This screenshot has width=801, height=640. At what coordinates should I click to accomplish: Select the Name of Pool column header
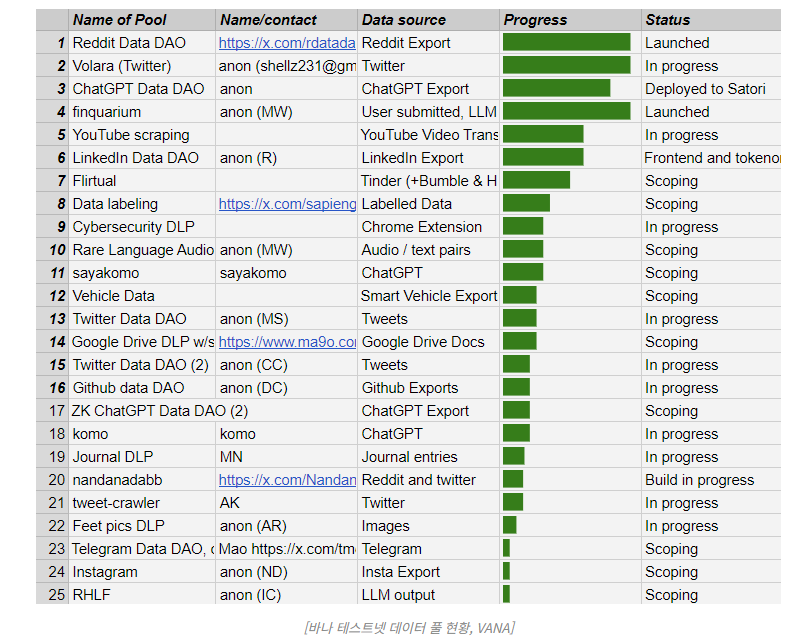pyautogui.click(x=120, y=20)
